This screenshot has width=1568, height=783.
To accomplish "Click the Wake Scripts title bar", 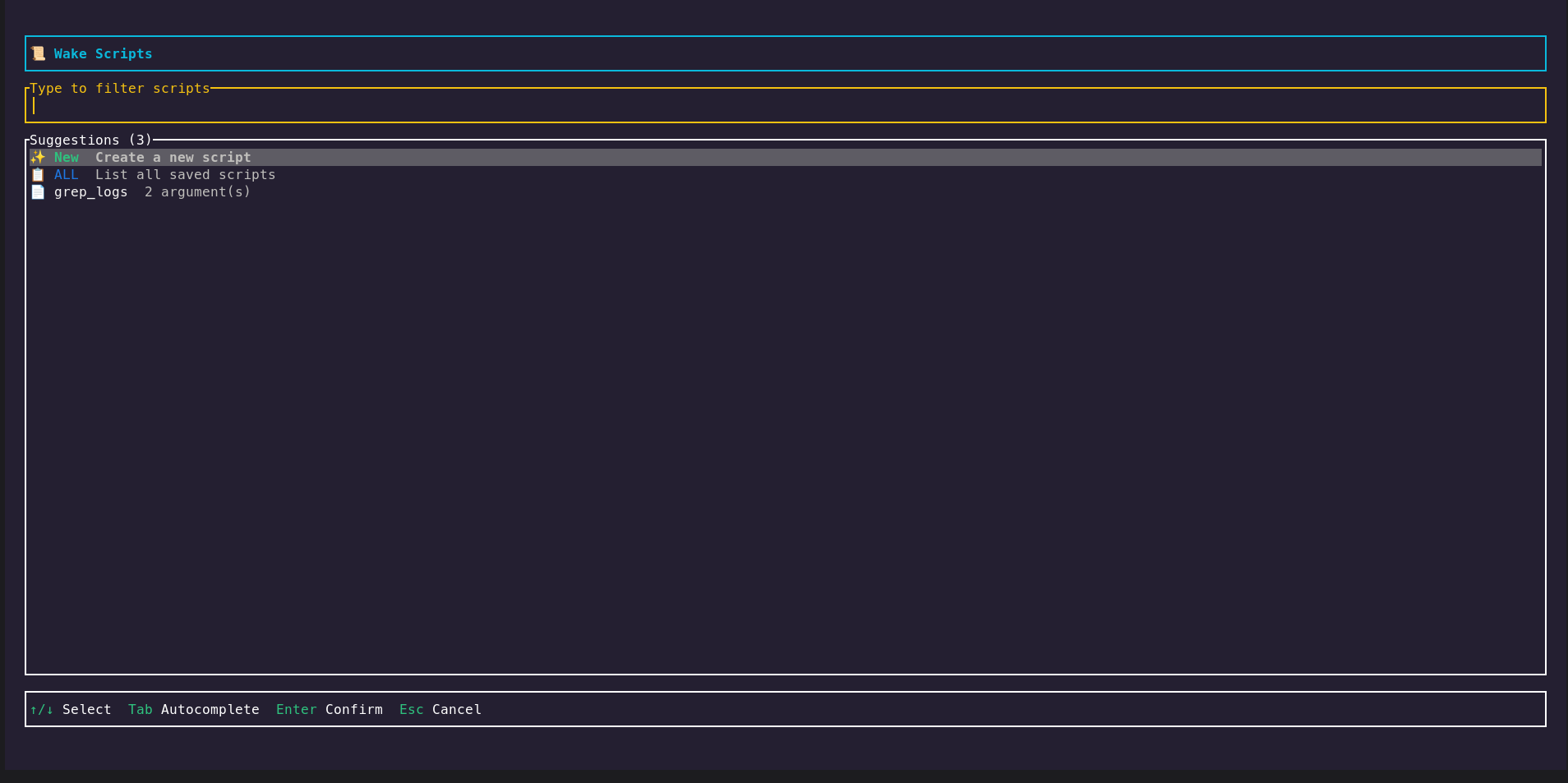I will [x=103, y=53].
